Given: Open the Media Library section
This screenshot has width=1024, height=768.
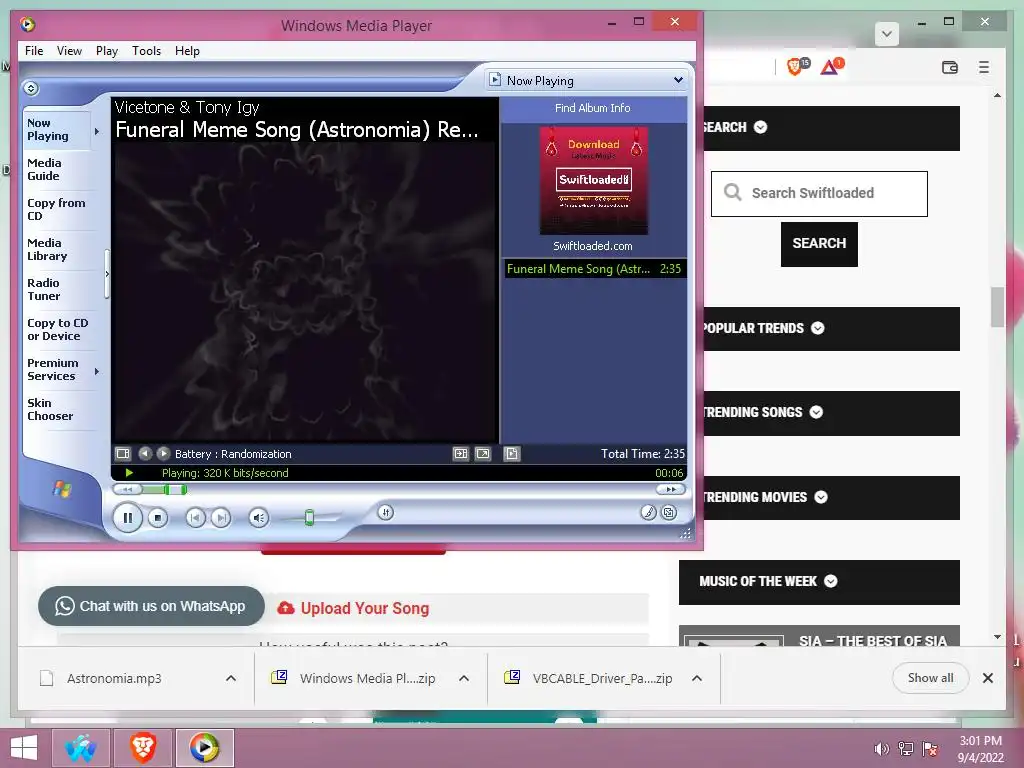Looking at the screenshot, I should pos(57,249).
